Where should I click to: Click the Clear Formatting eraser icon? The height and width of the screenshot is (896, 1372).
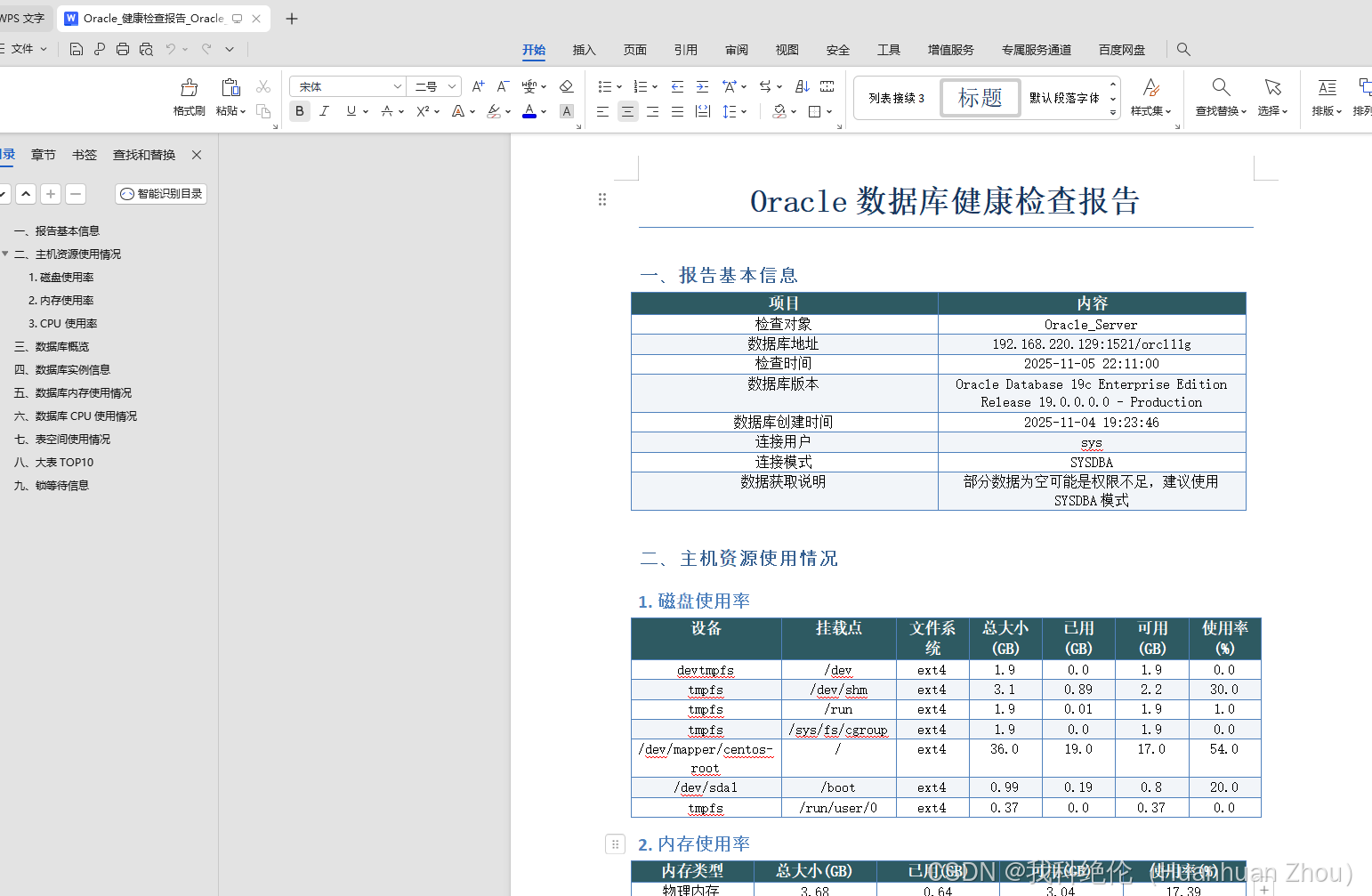566,85
